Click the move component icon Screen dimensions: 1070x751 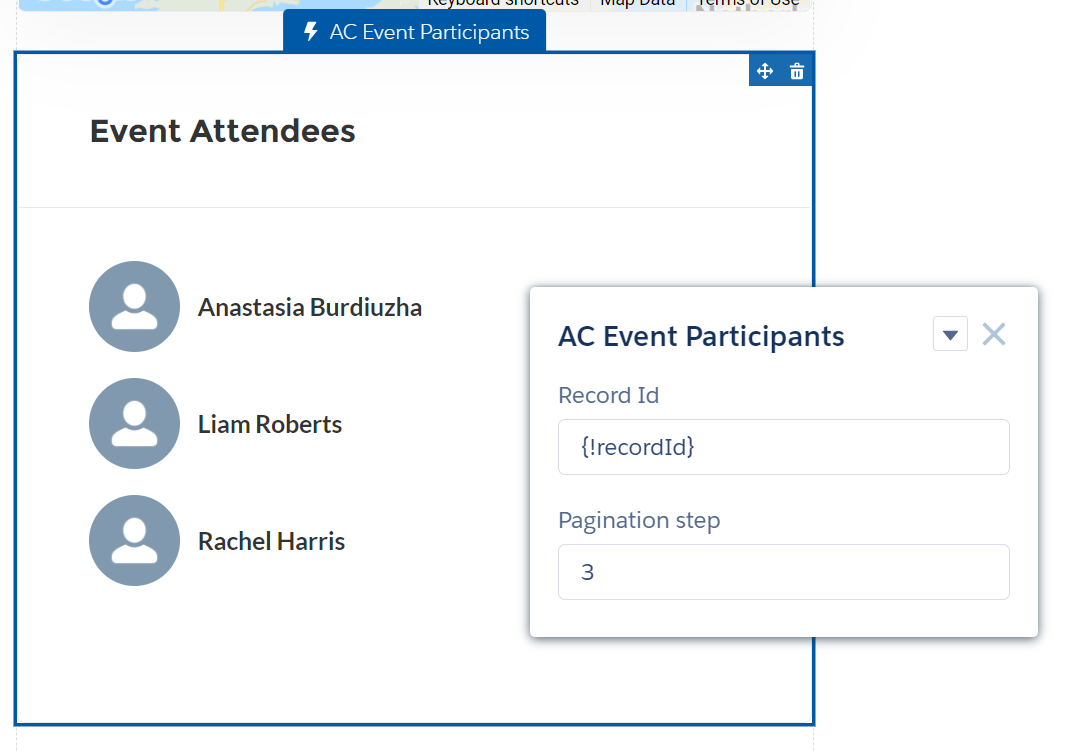pyautogui.click(x=764, y=71)
